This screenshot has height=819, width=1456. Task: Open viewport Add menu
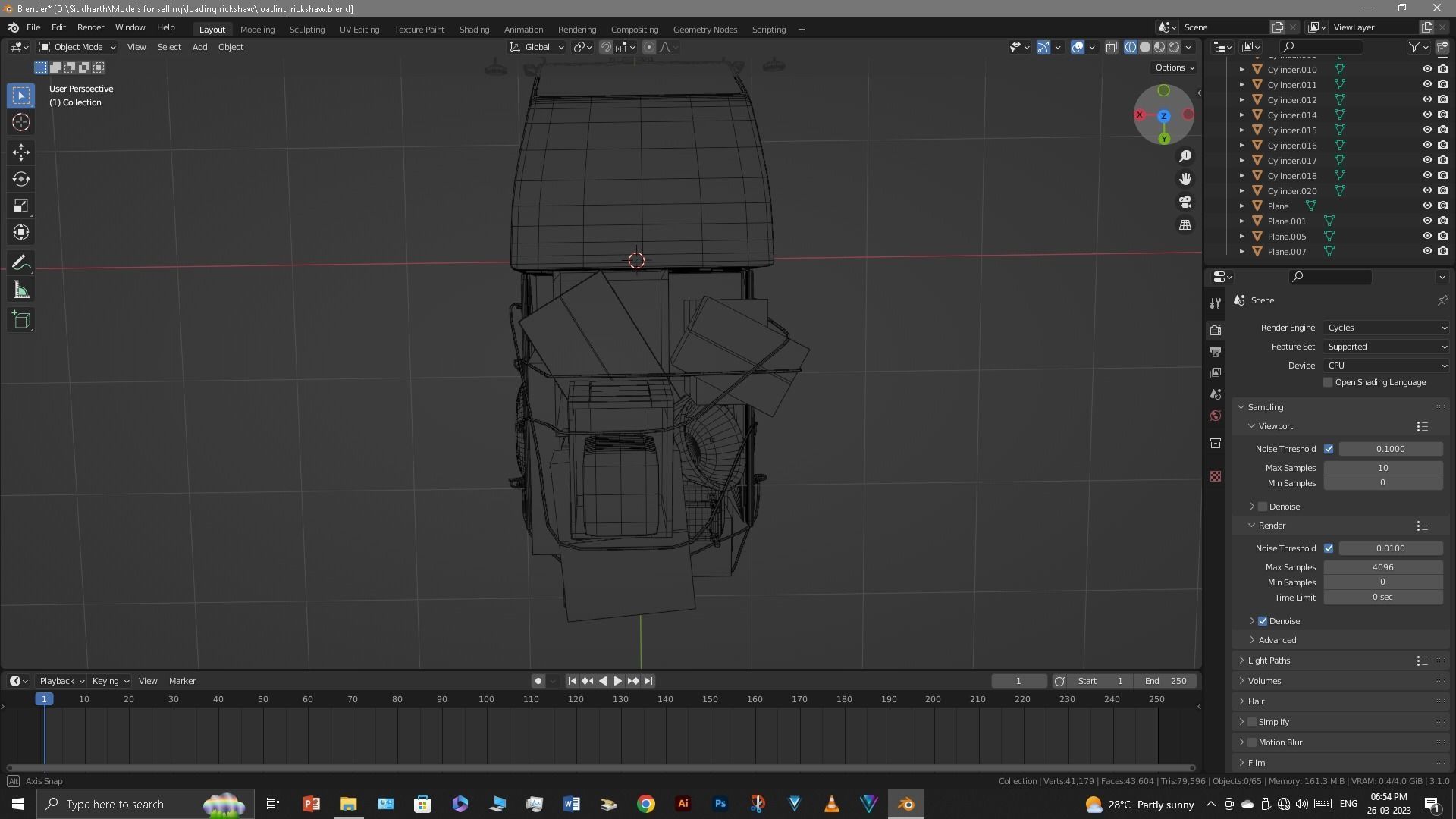[x=199, y=47]
